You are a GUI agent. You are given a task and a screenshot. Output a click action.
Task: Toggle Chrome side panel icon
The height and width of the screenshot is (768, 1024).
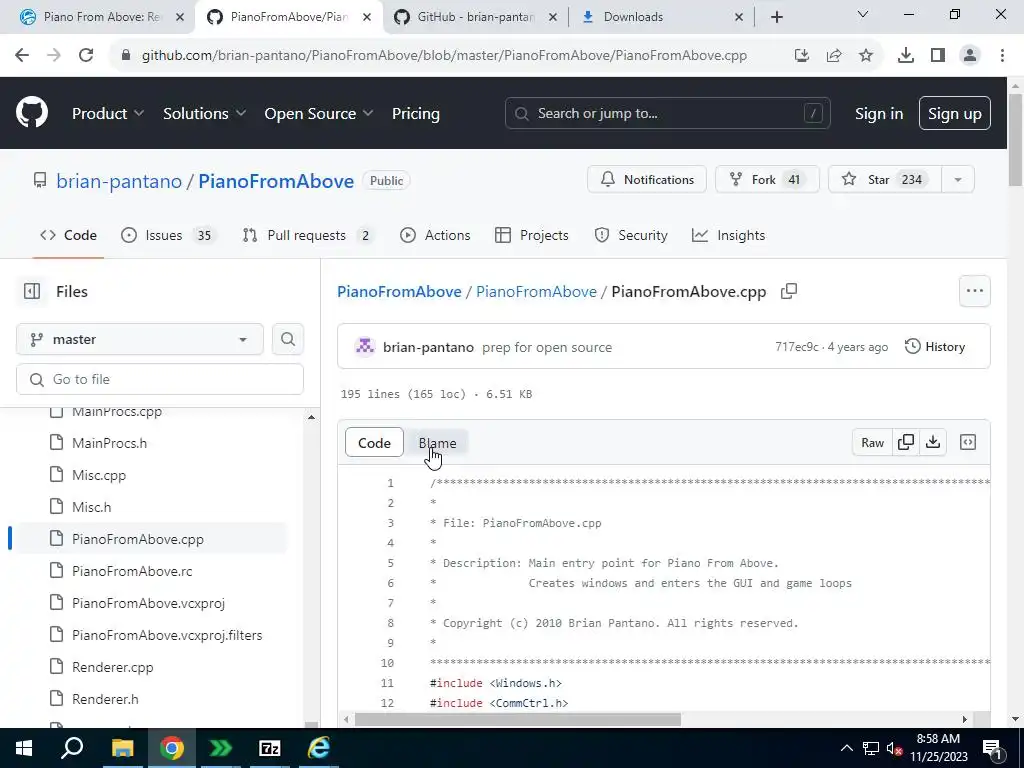point(938,56)
